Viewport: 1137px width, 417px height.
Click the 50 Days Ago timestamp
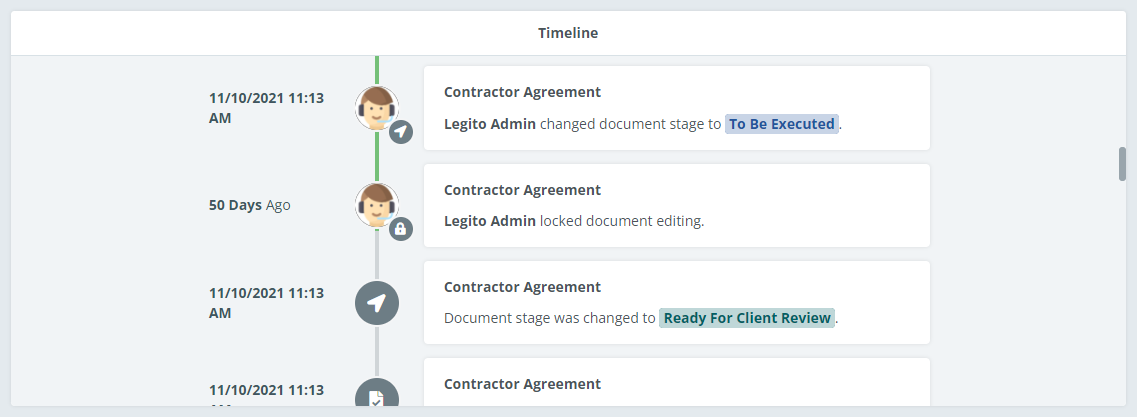[249, 205]
